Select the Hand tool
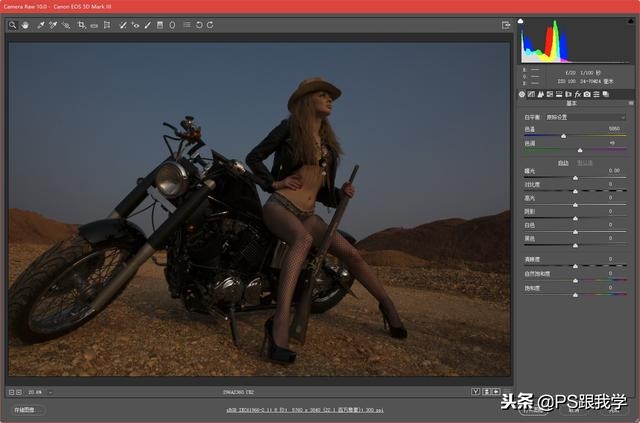Image resolution: width=640 pixels, height=423 pixels. pos(25,24)
